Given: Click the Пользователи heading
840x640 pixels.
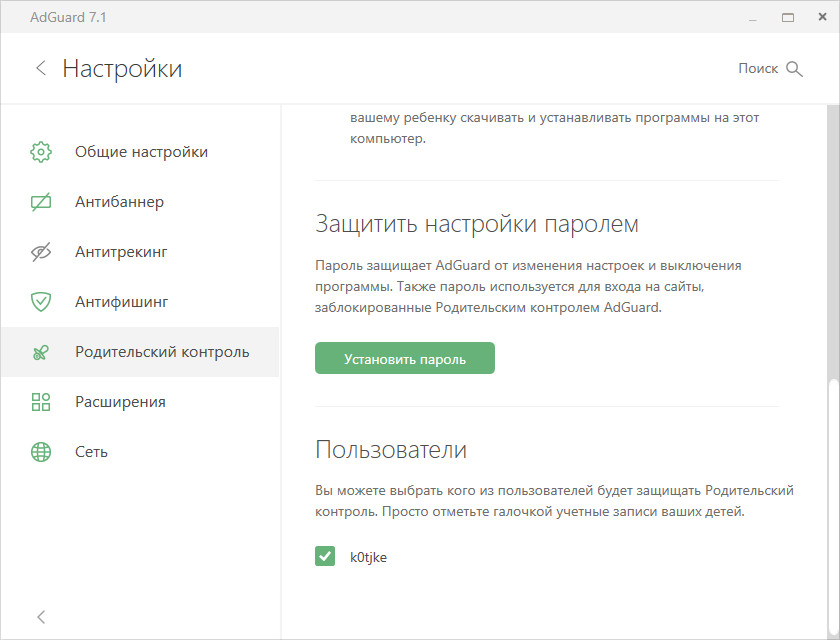Looking at the screenshot, I should coord(391,449).
